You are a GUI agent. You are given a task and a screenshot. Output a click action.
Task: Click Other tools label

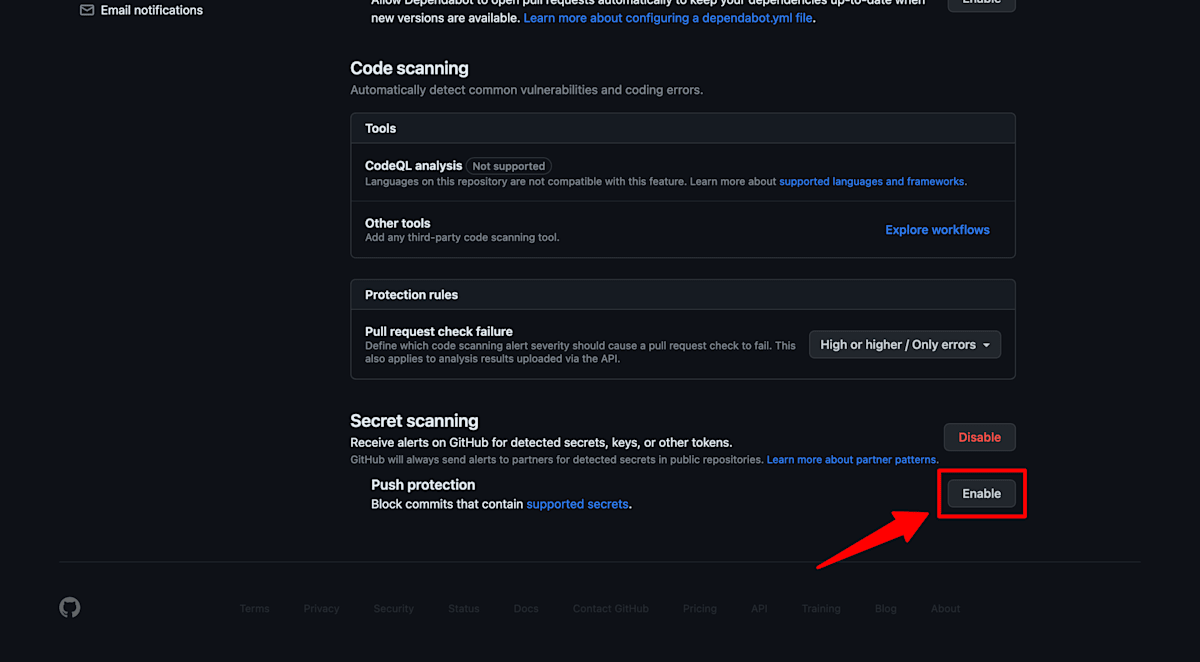point(398,223)
